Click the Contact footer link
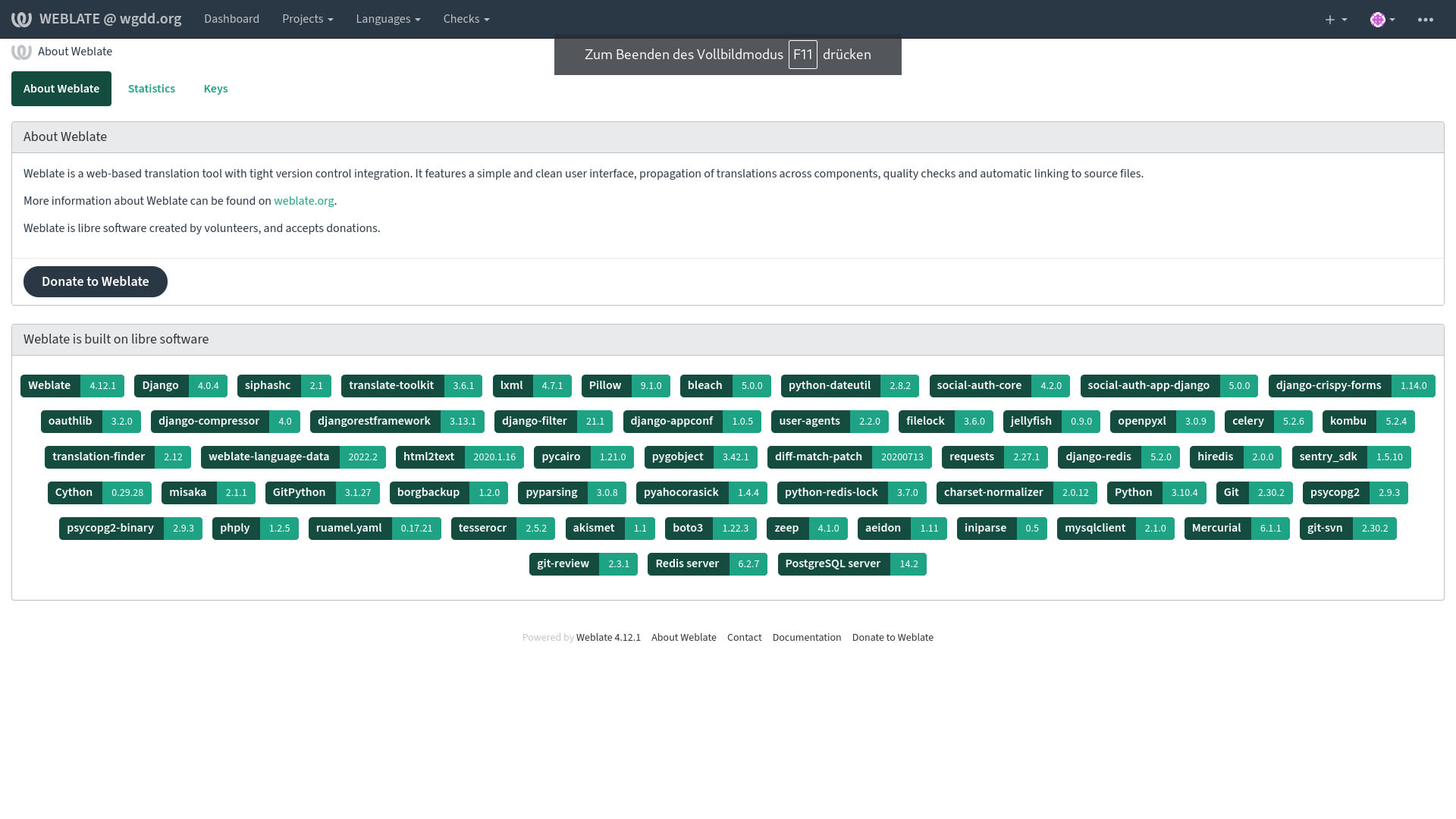Viewport: 1456px width, 819px height. click(744, 638)
